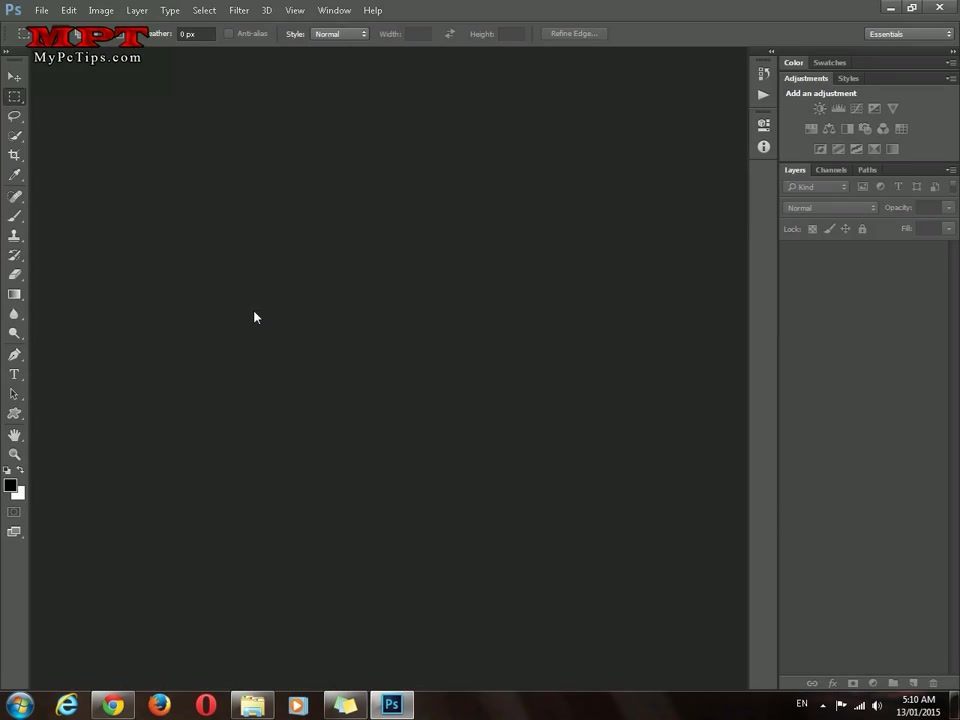Toggle lock all
This screenshot has width=960, height=720.
tap(862, 230)
